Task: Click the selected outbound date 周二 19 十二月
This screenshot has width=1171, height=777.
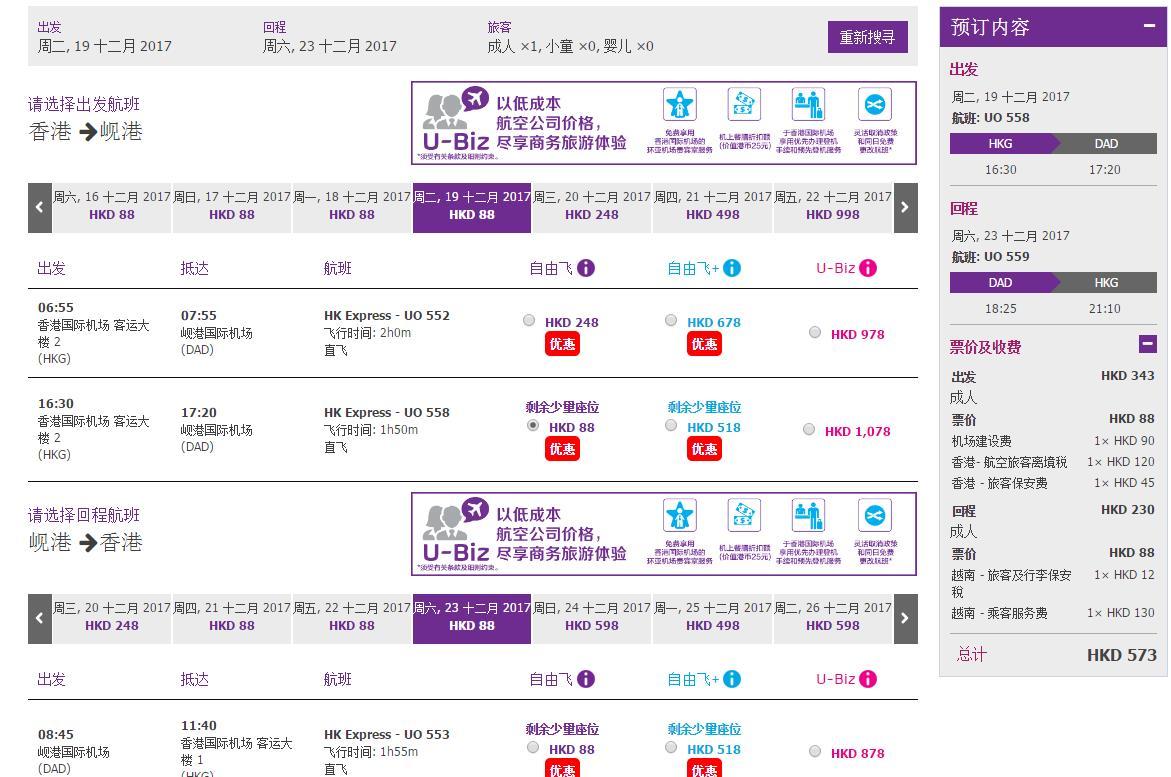Action: (472, 208)
